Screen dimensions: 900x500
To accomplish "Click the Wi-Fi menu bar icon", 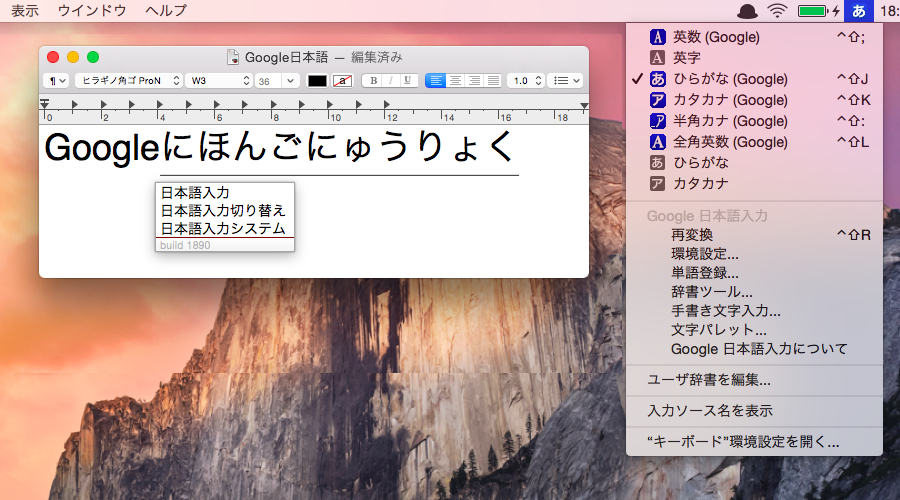I will tap(778, 11).
